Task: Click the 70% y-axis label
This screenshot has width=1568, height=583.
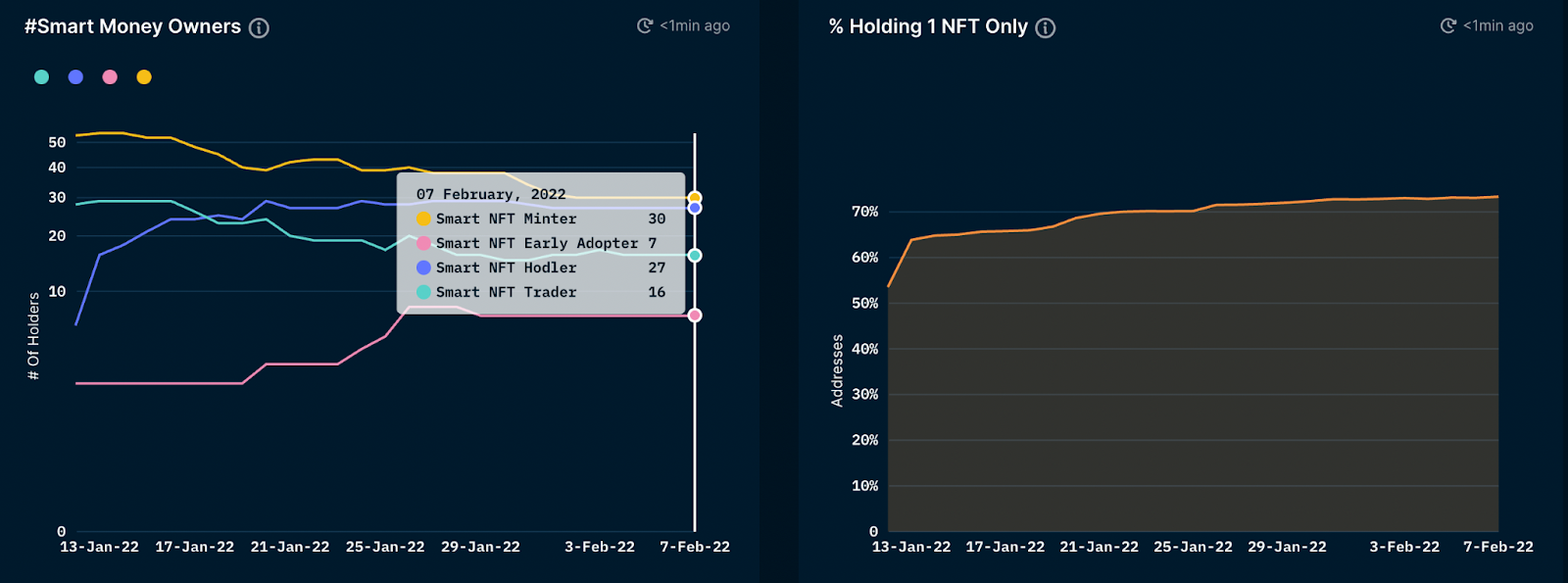Action: [x=865, y=212]
